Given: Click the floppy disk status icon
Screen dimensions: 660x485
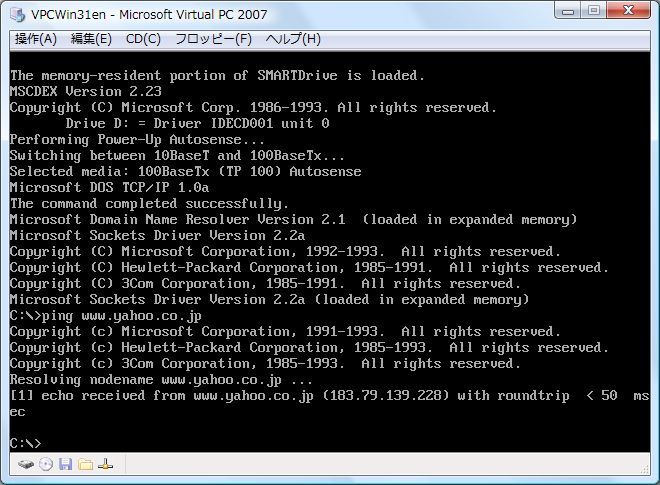Looking at the screenshot, I should coord(65,464).
